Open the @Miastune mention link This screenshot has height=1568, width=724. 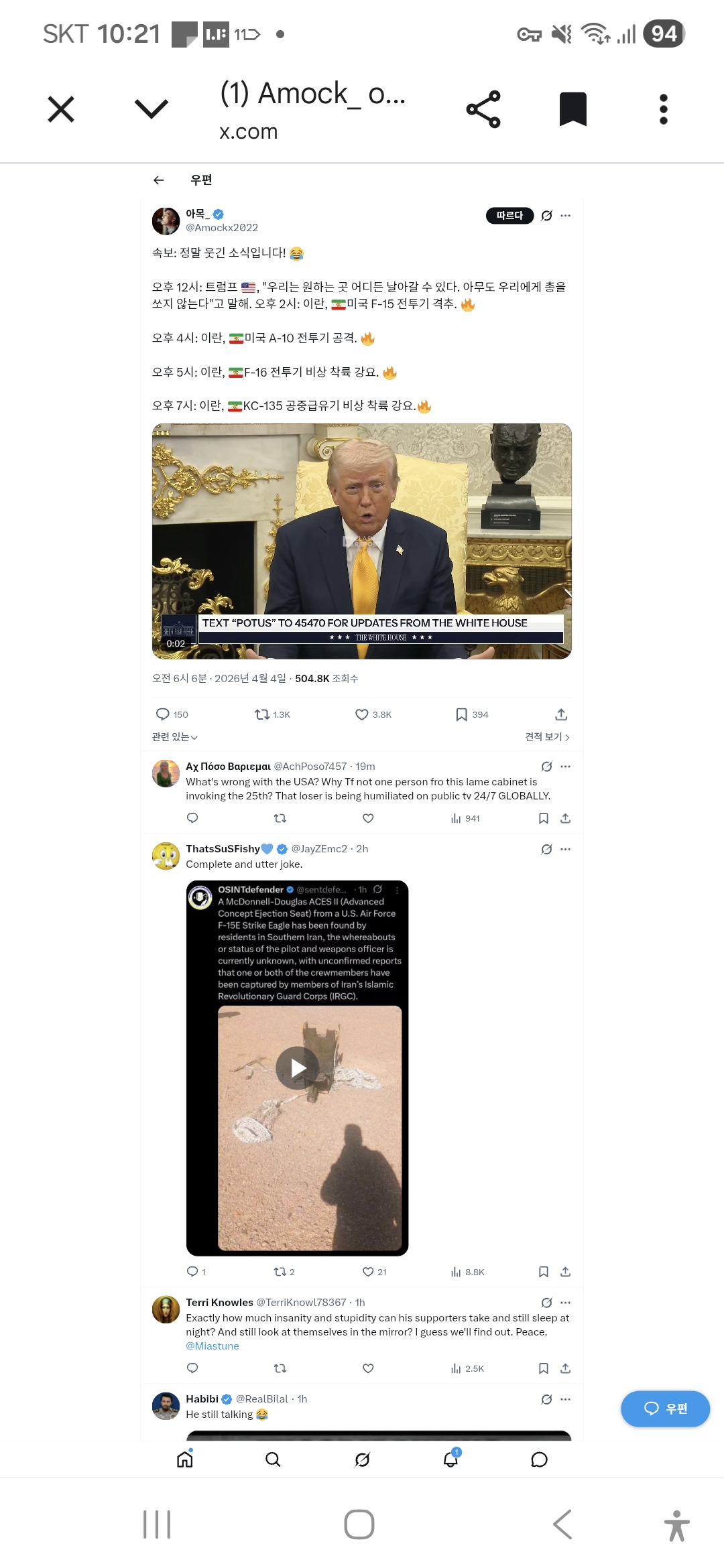coord(213,1346)
